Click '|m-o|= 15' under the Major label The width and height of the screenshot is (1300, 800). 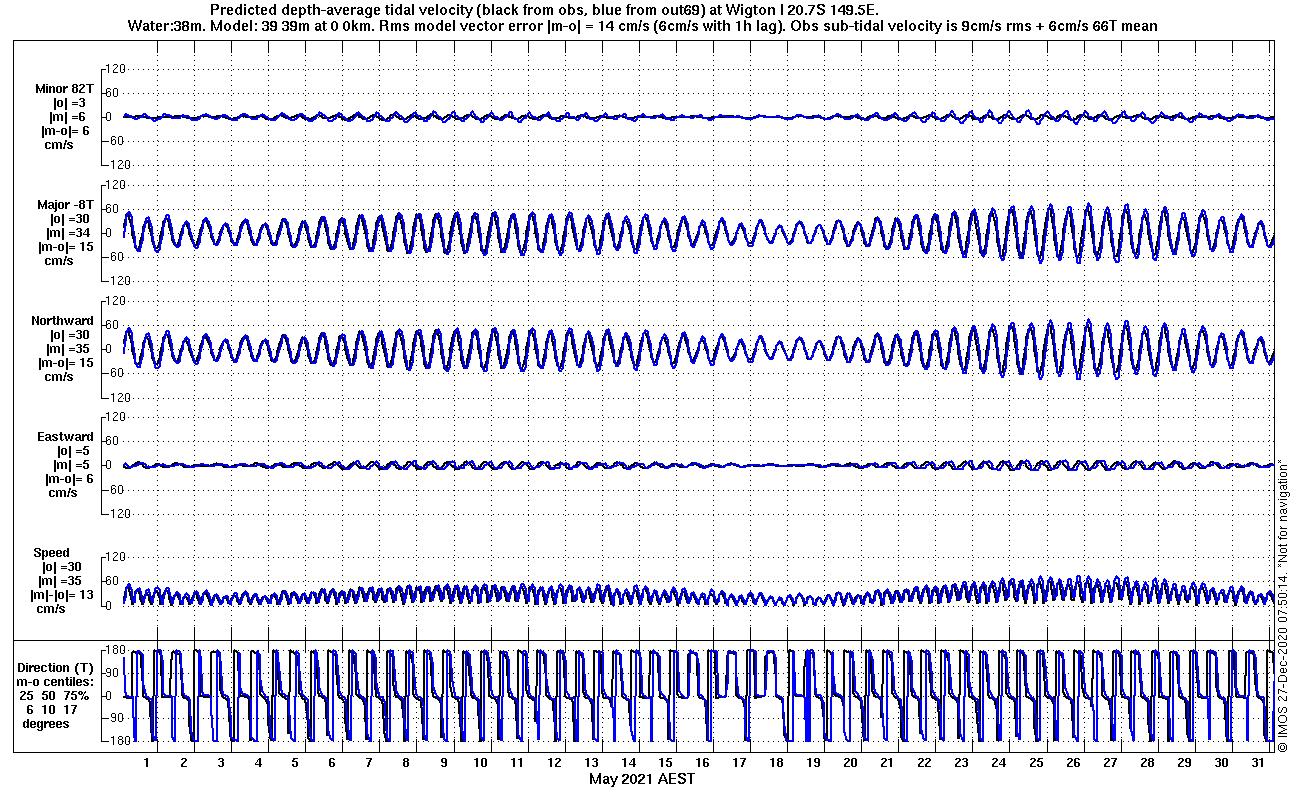[x=66, y=247]
